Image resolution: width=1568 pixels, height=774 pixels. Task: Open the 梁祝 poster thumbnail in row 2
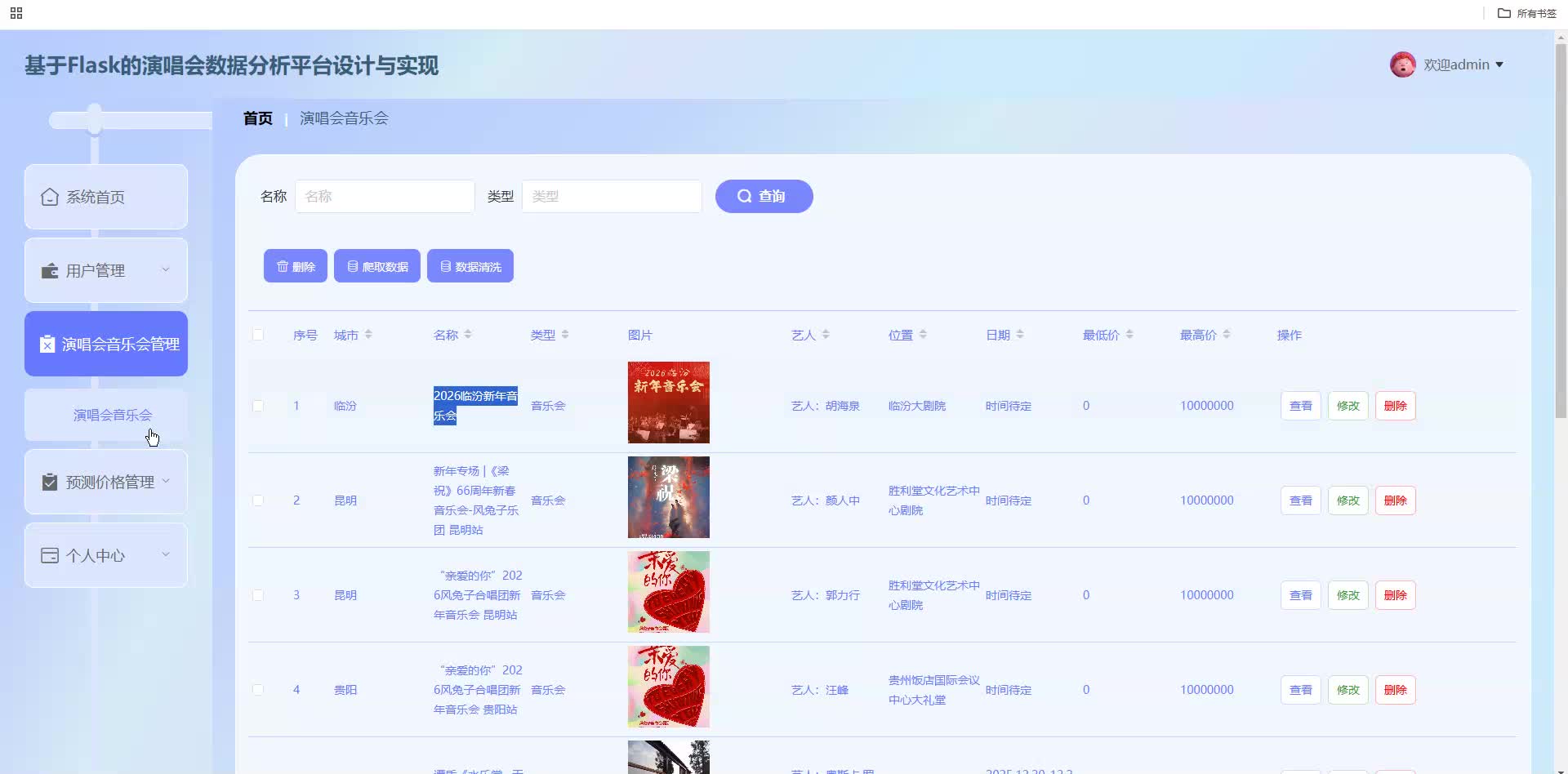(669, 497)
